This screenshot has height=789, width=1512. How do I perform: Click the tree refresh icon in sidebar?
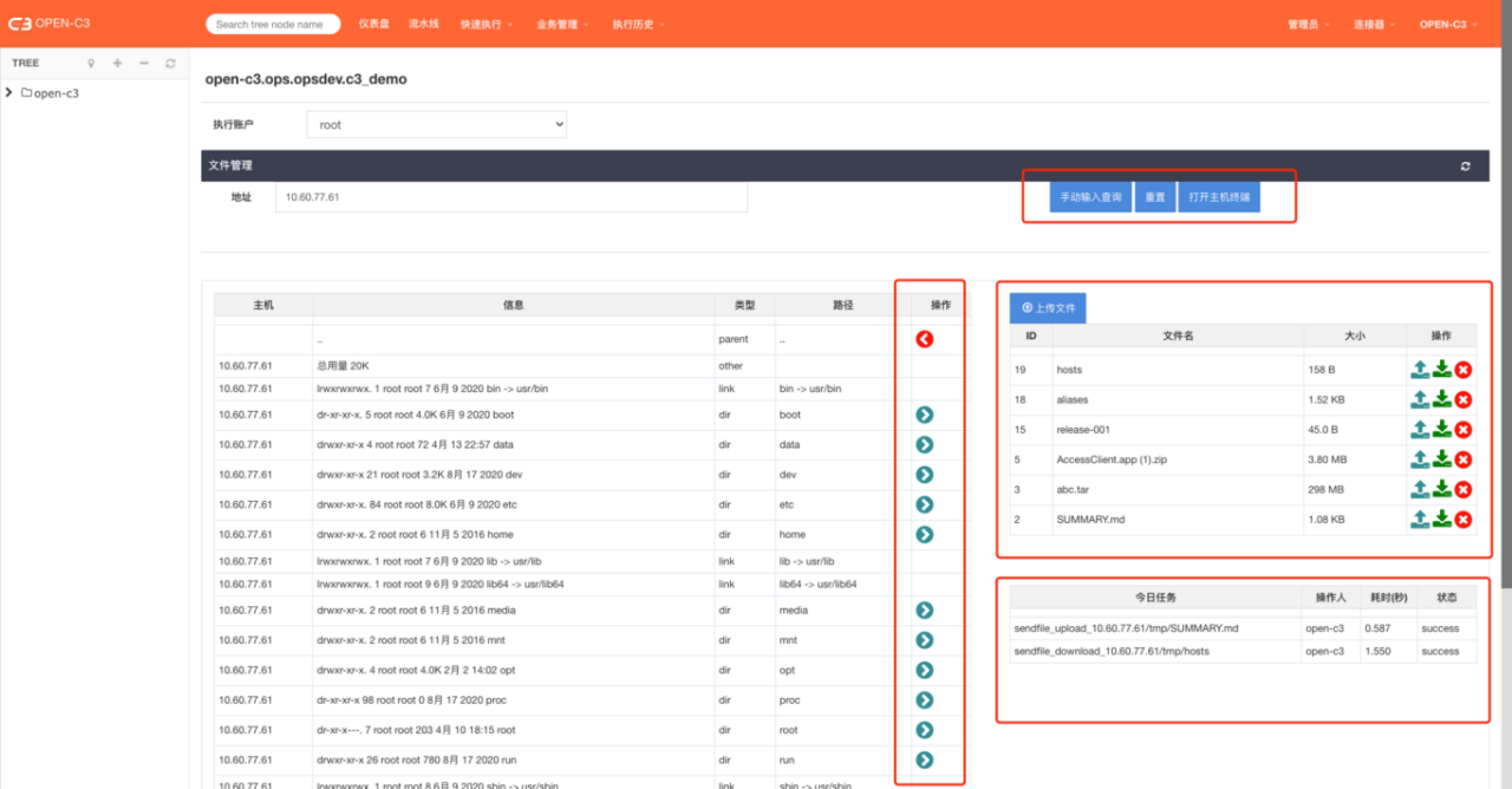point(171,63)
